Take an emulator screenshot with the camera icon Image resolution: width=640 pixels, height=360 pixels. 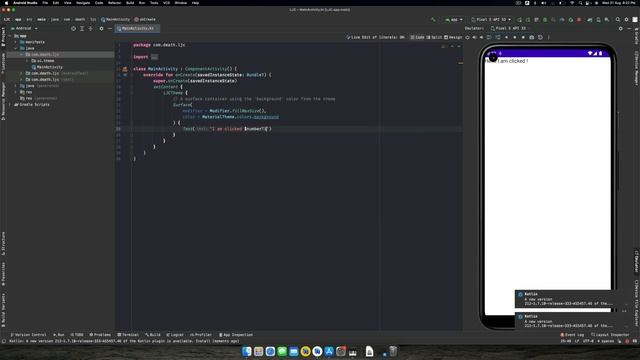[x=531, y=37]
